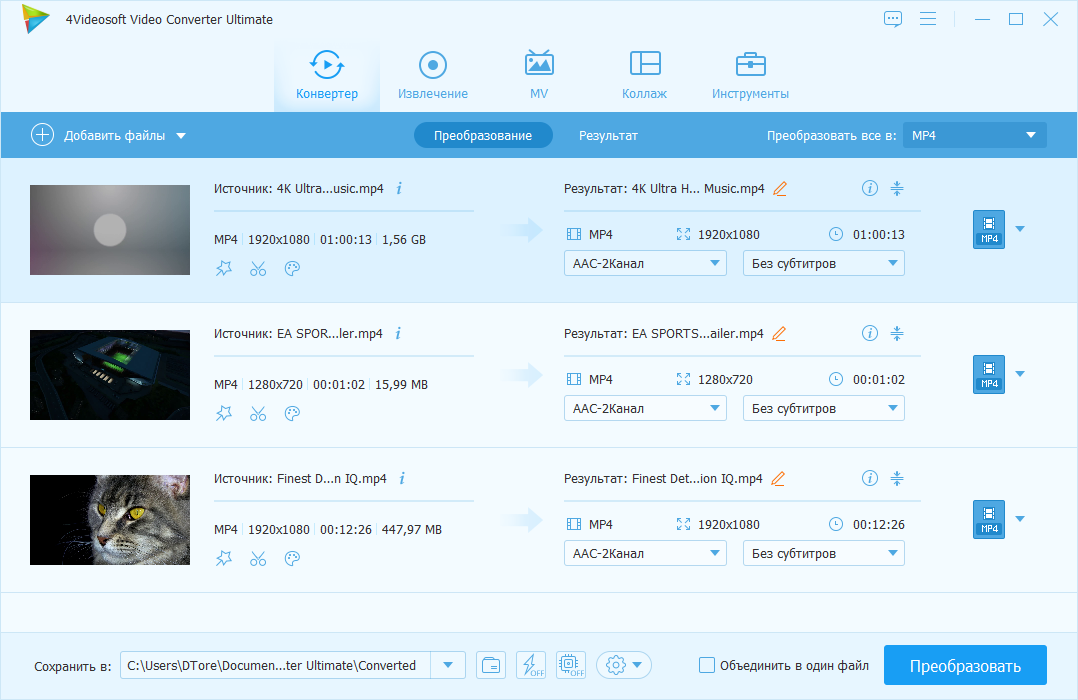This screenshot has width=1078, height=700.
Task: Open scissors cut tool for 4K Ultra video
Action: point(258,269)
